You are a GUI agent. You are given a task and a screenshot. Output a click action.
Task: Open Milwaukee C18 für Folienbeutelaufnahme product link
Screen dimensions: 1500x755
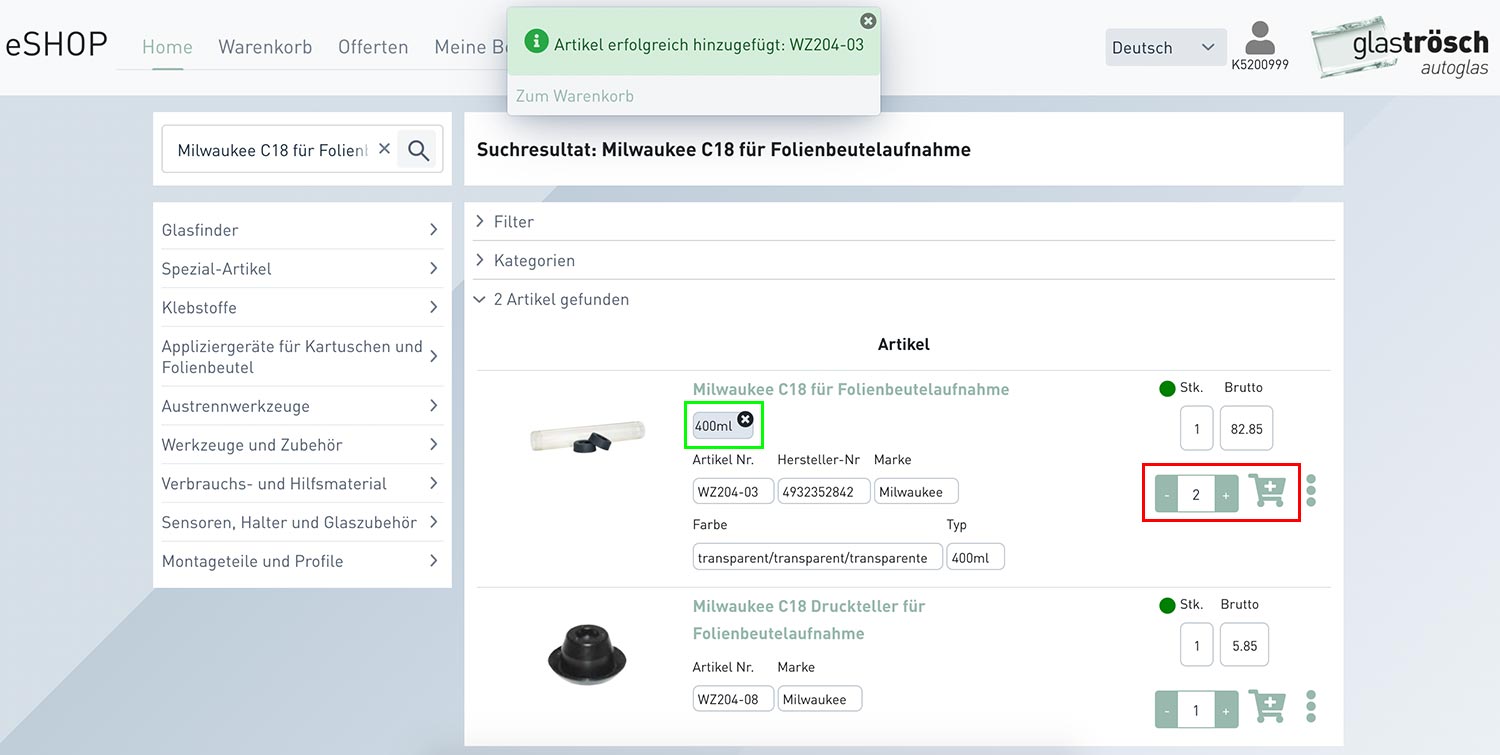pos(851,389)
